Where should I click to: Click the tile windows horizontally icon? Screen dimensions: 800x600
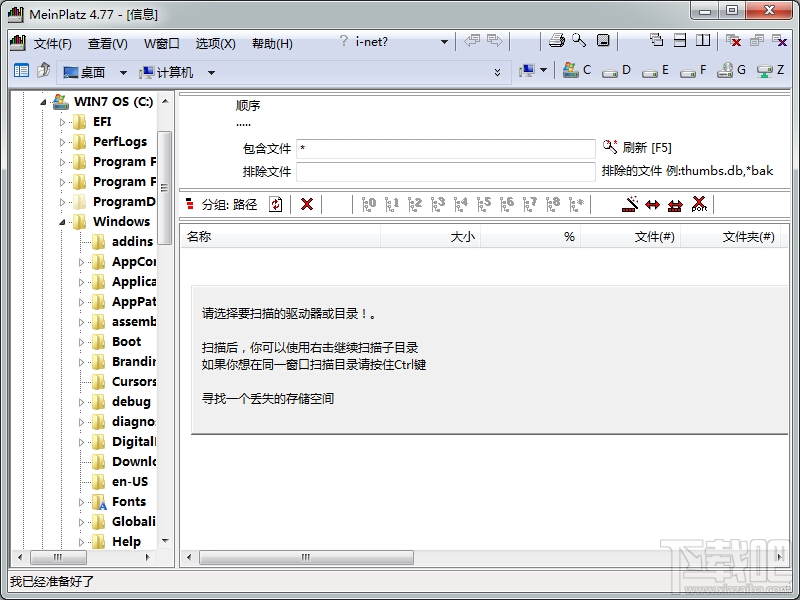pos(680,40)
